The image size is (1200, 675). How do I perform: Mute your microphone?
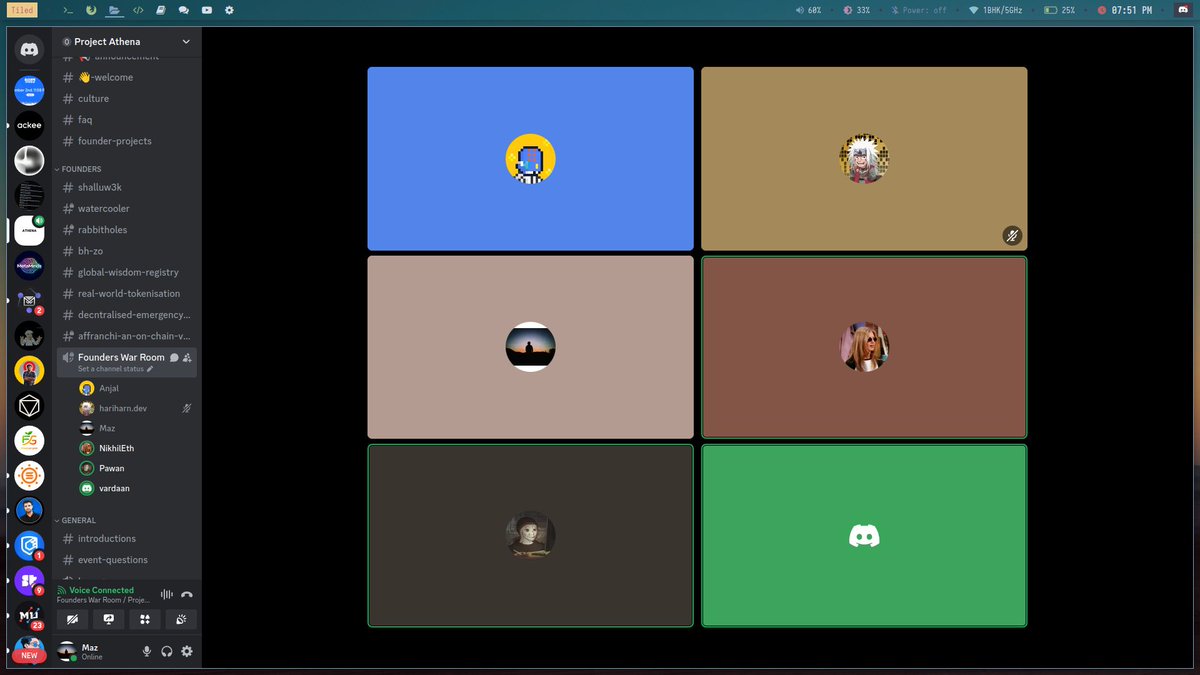click(x=147, y=651)
